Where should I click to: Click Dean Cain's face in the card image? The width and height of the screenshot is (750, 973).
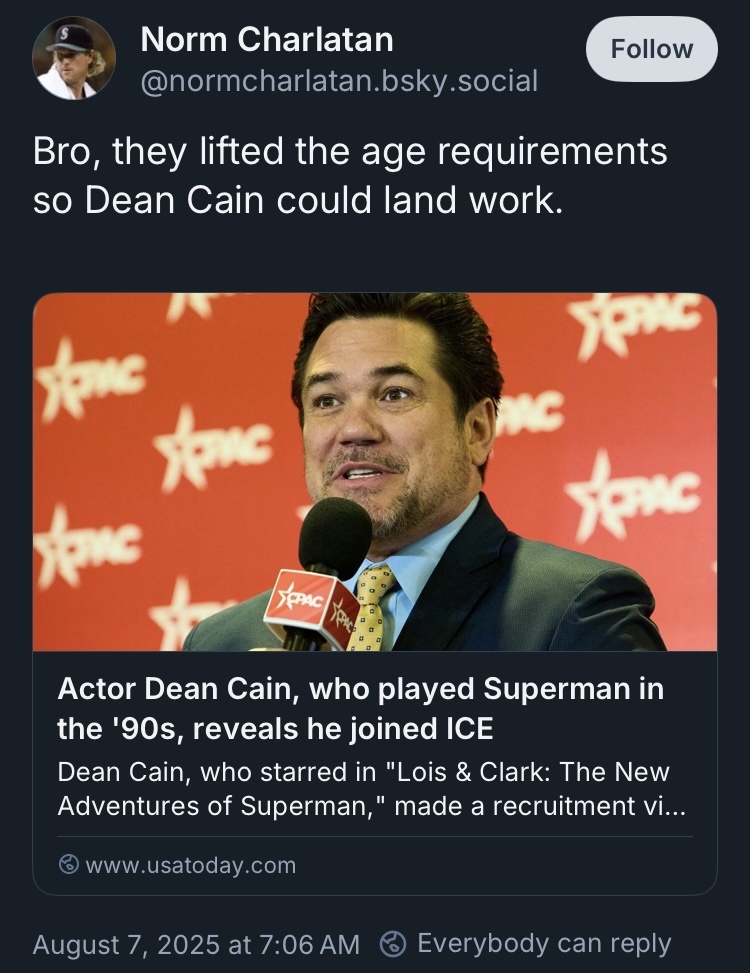click(385, 420)
